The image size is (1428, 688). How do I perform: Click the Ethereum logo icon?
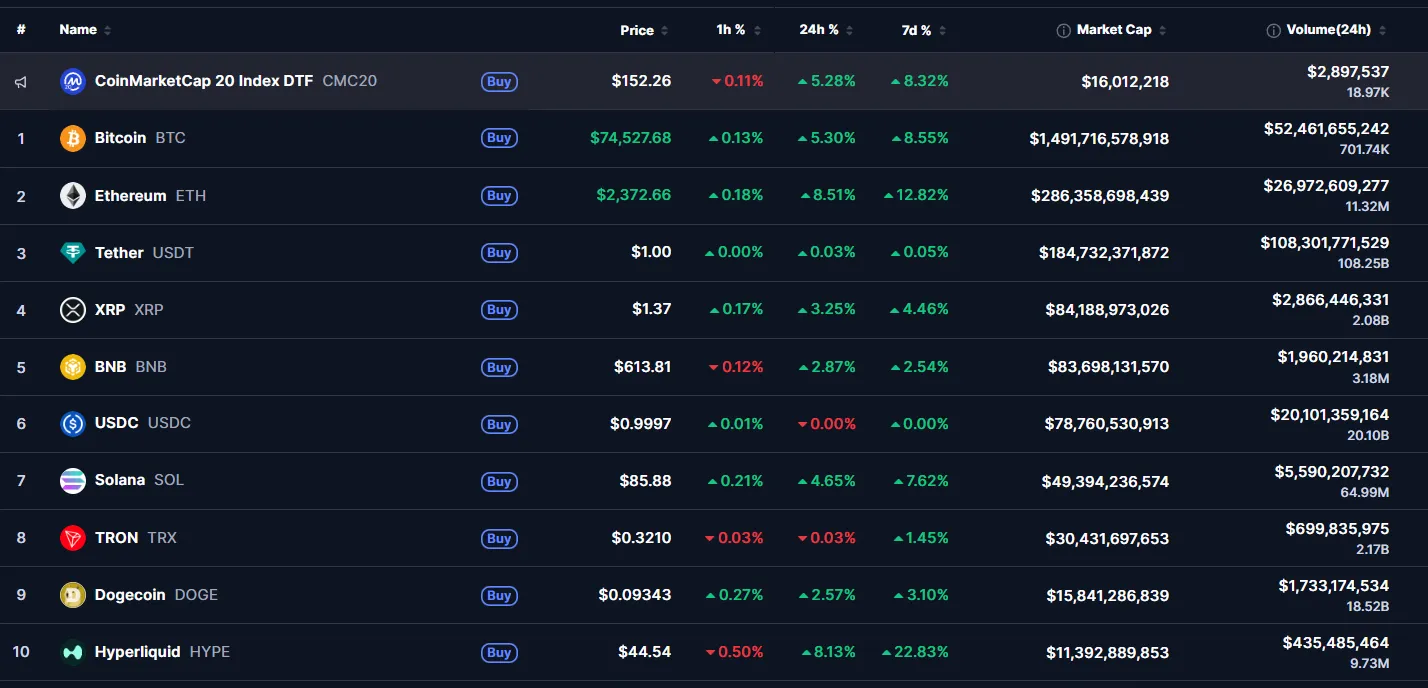[x=73, y=195]
